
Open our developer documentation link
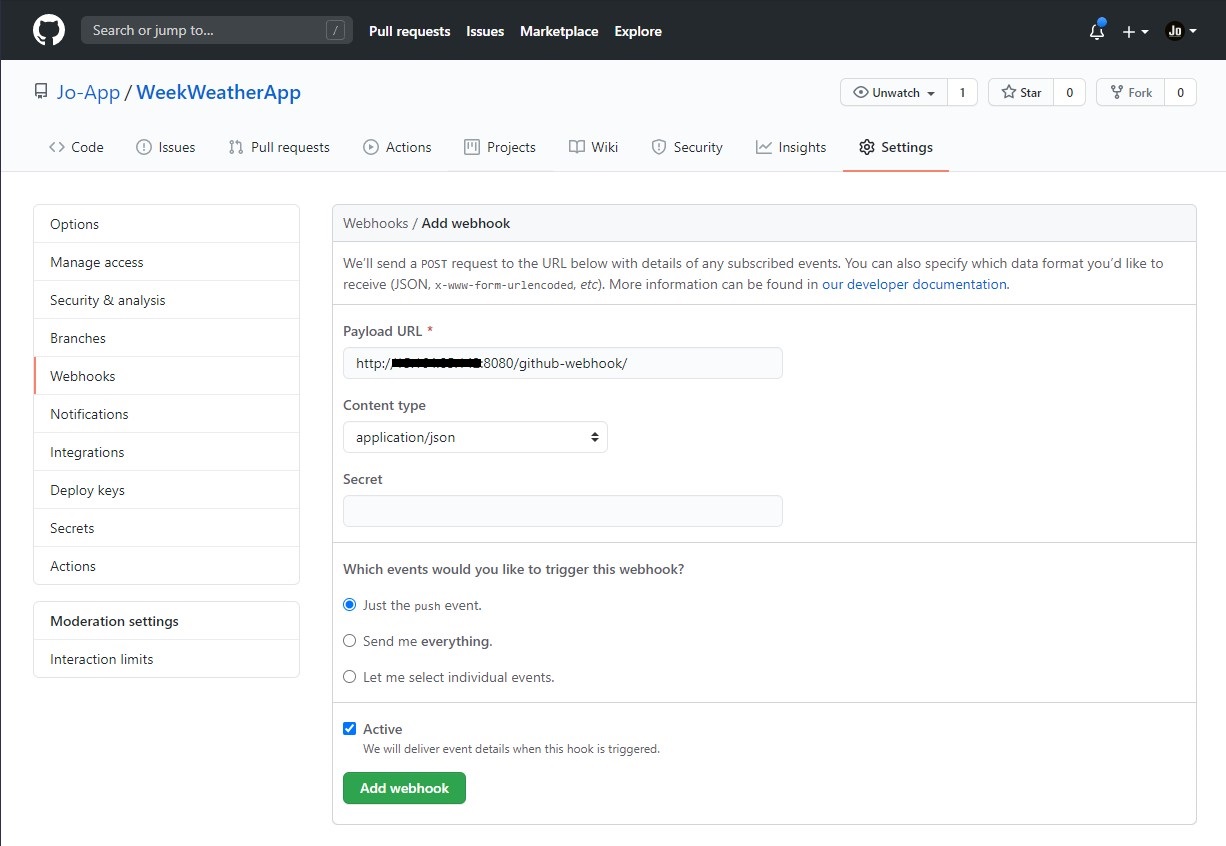click(x=914, y=284)
